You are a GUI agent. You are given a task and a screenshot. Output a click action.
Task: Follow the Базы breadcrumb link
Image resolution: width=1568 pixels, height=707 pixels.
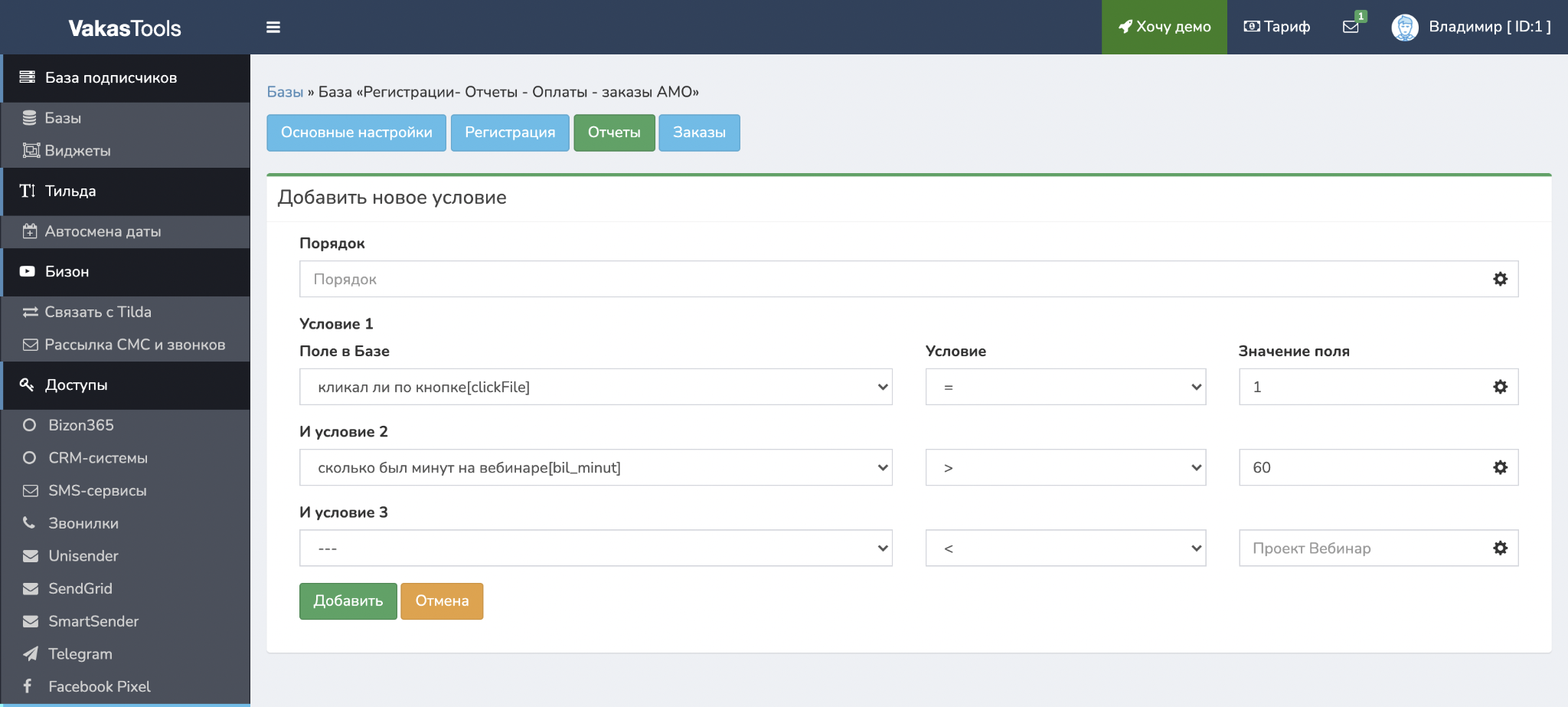pyautogui.click(x=285, y=92)
